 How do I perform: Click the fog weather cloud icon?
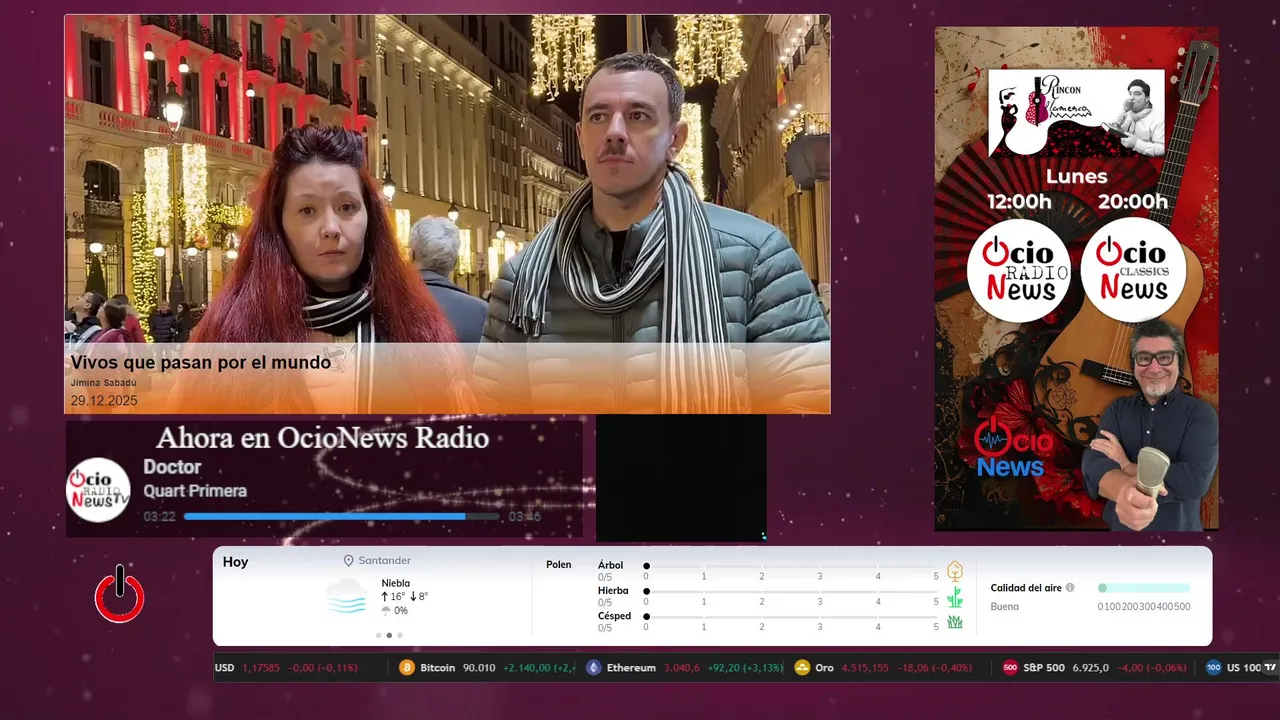click(x=346, y=597)
